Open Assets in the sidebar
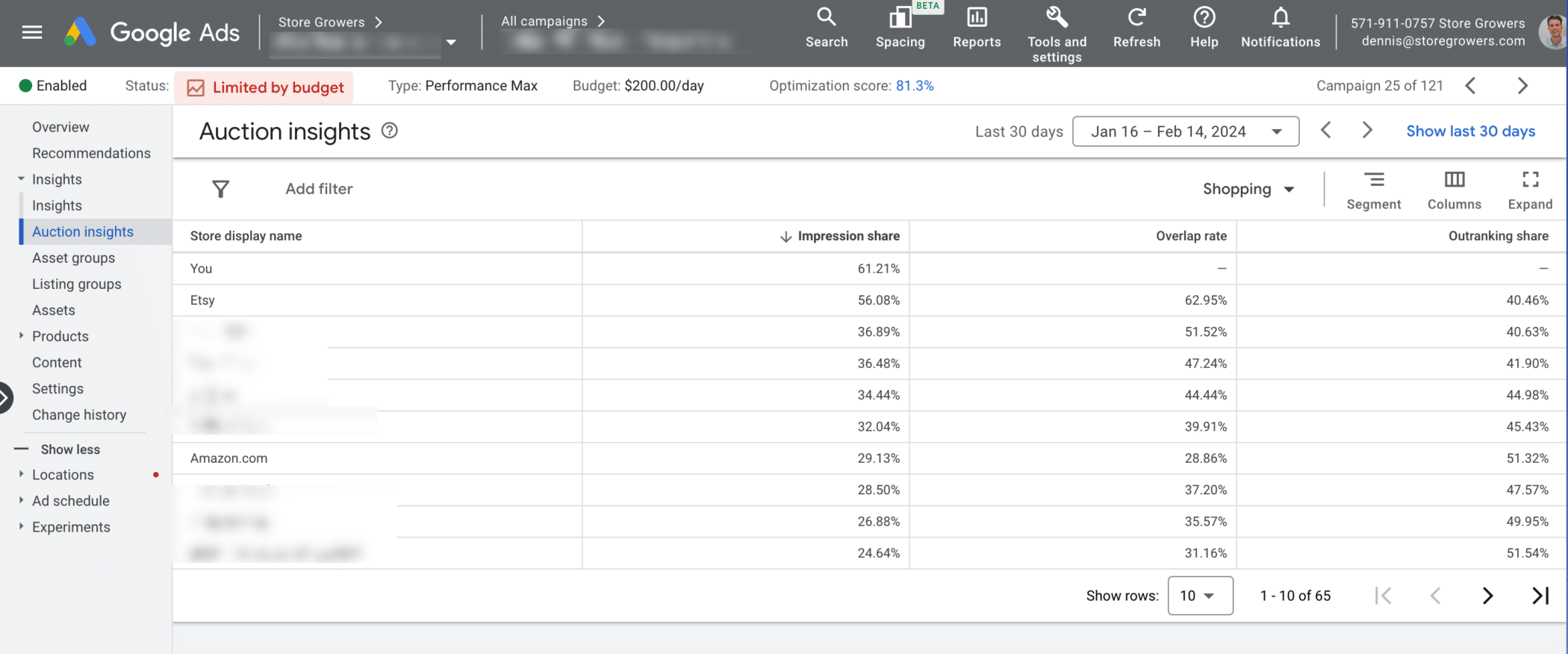The image size is (1568, 654). [53, 310]
